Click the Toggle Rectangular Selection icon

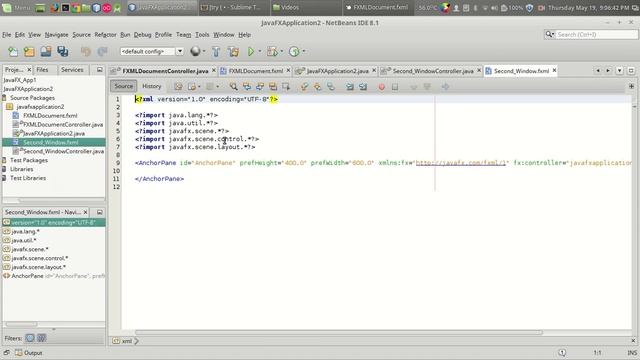286,87
